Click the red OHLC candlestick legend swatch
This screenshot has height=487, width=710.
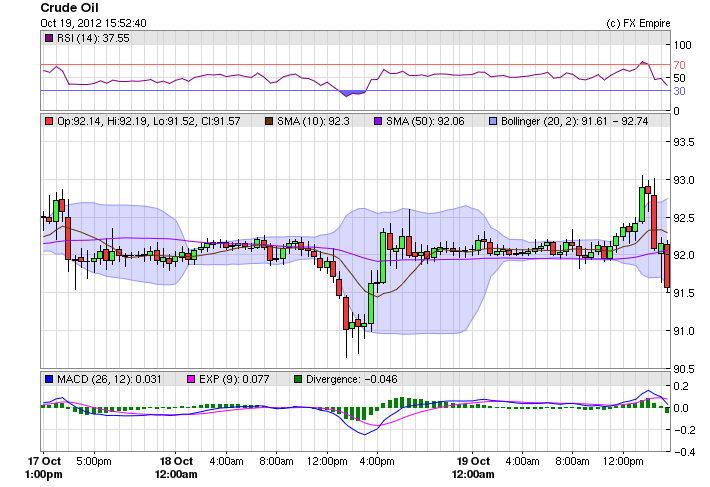tap(49, 121)
